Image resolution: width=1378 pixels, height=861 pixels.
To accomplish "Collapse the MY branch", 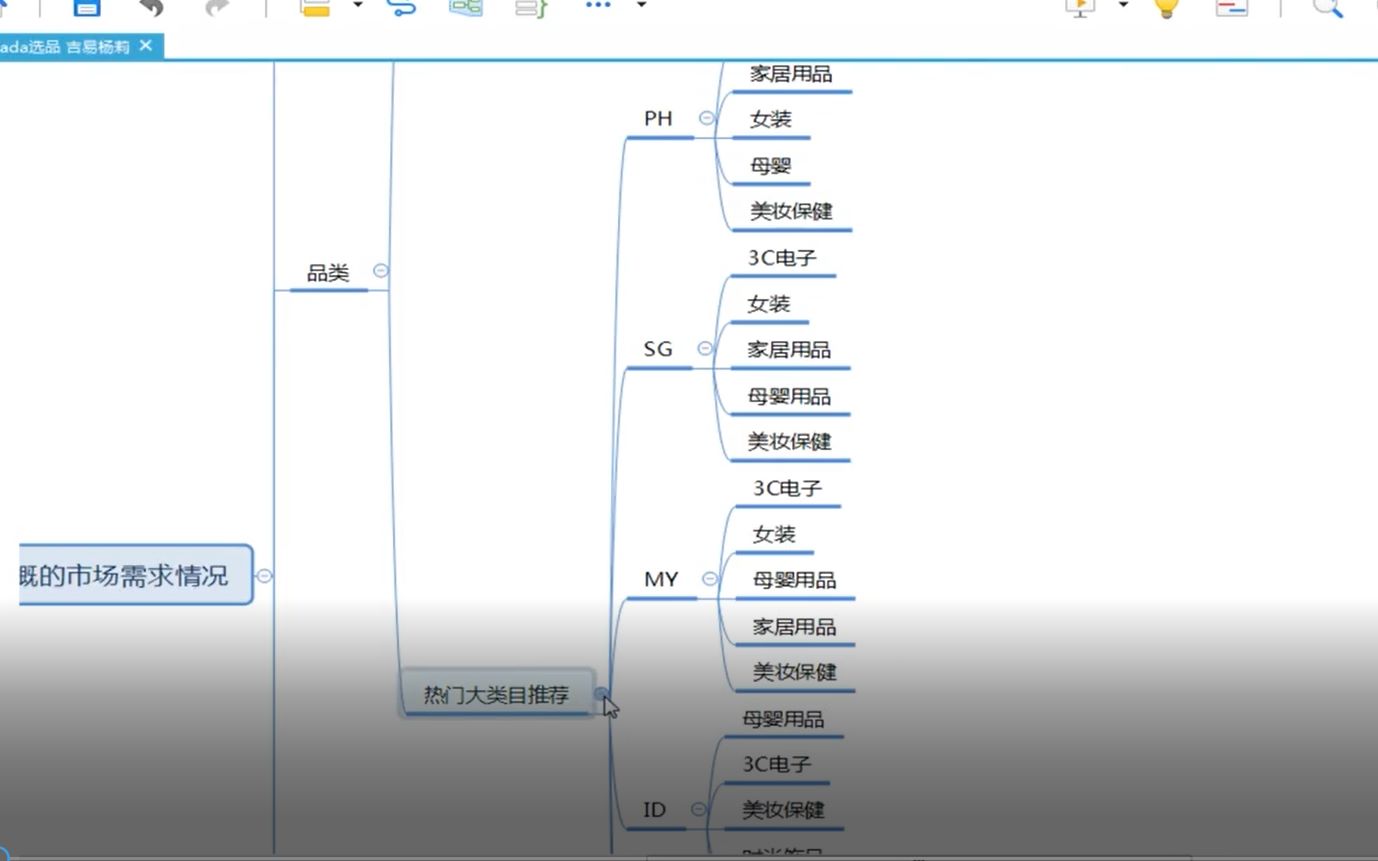I will point(710,578).
